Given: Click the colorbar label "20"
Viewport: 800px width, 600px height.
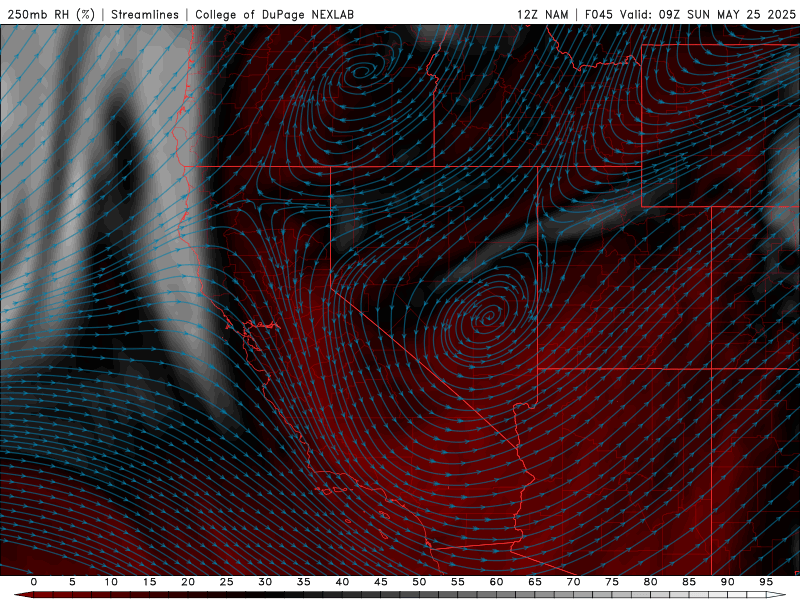Looking at the screenshot, I should [x=188, y=582].
